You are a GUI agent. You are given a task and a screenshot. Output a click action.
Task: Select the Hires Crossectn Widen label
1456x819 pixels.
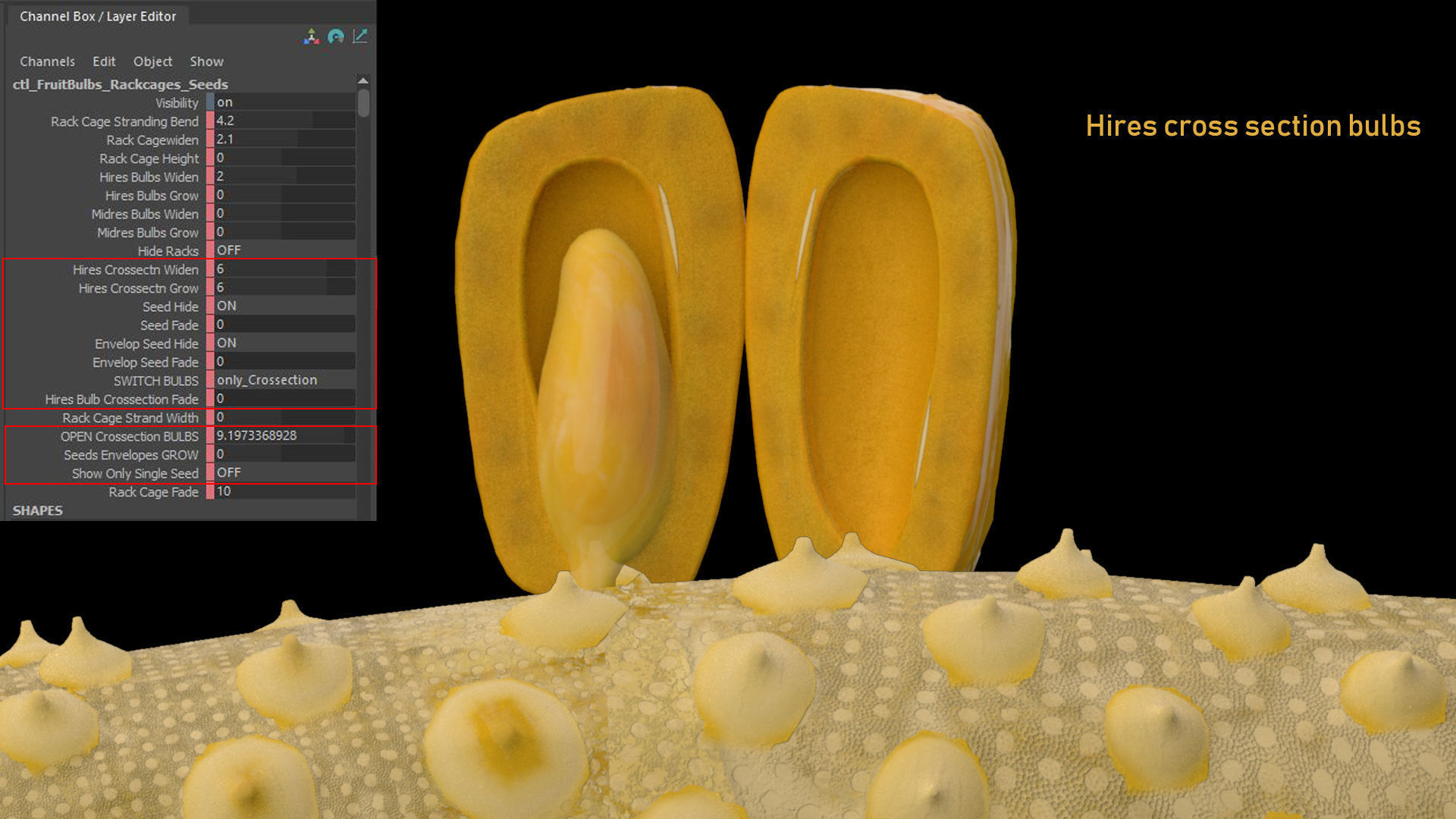(136, 270)
